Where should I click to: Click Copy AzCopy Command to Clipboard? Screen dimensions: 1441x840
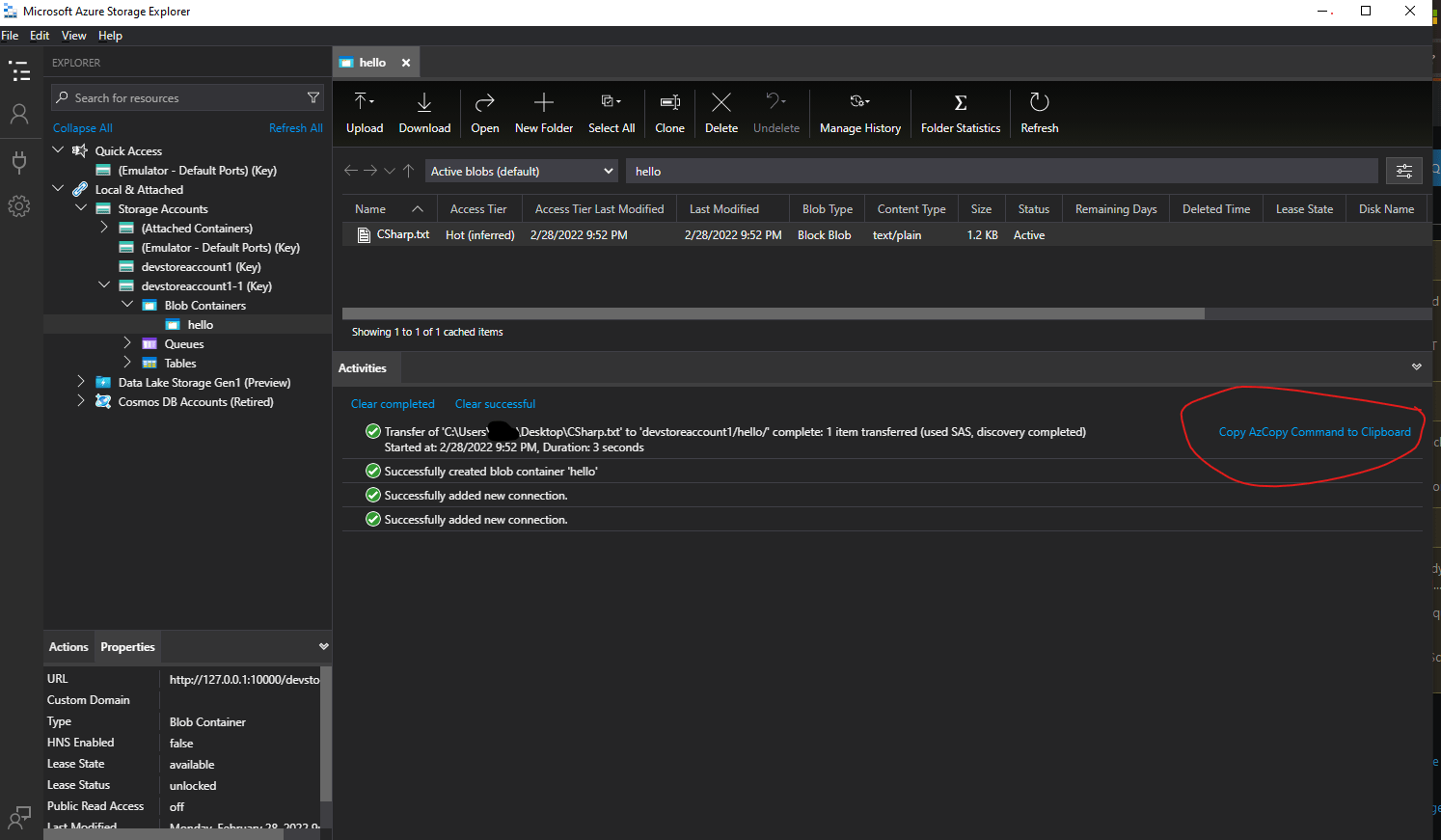pos(1315,432)
